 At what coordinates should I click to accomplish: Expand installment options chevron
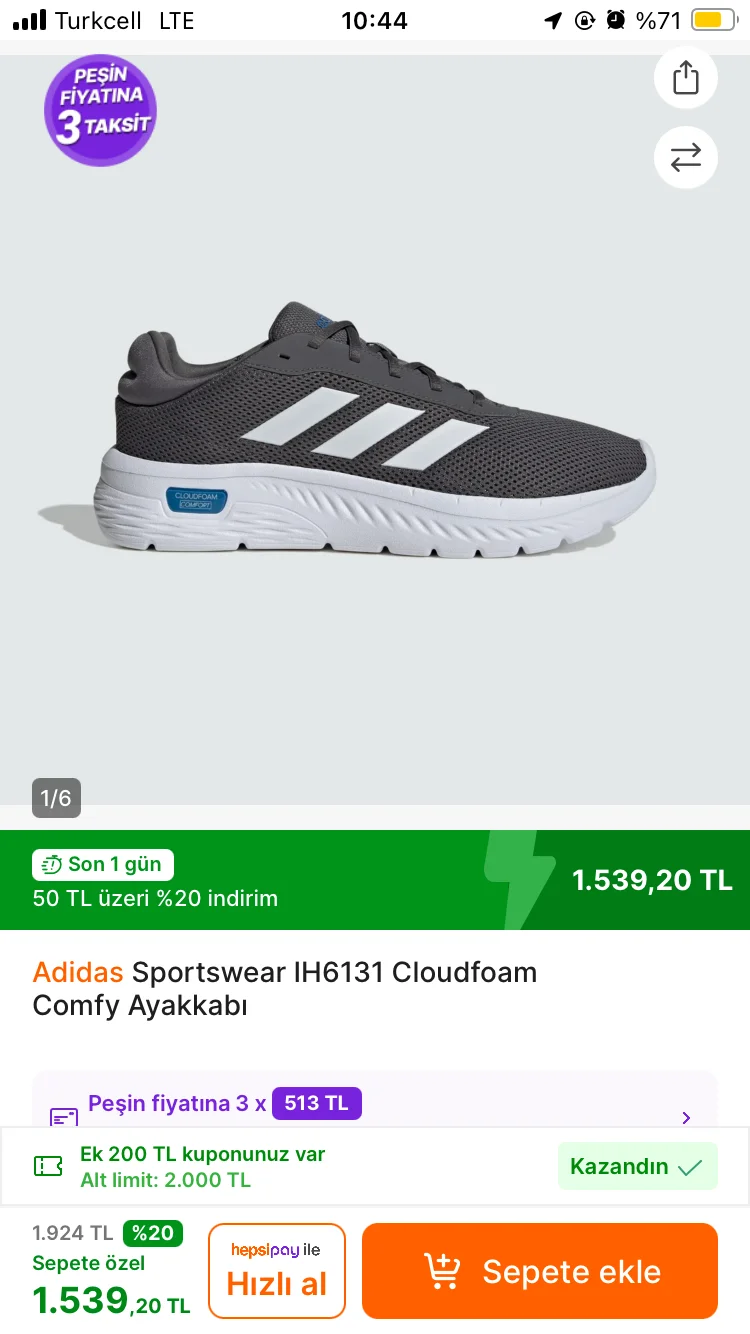point(686,1118)
